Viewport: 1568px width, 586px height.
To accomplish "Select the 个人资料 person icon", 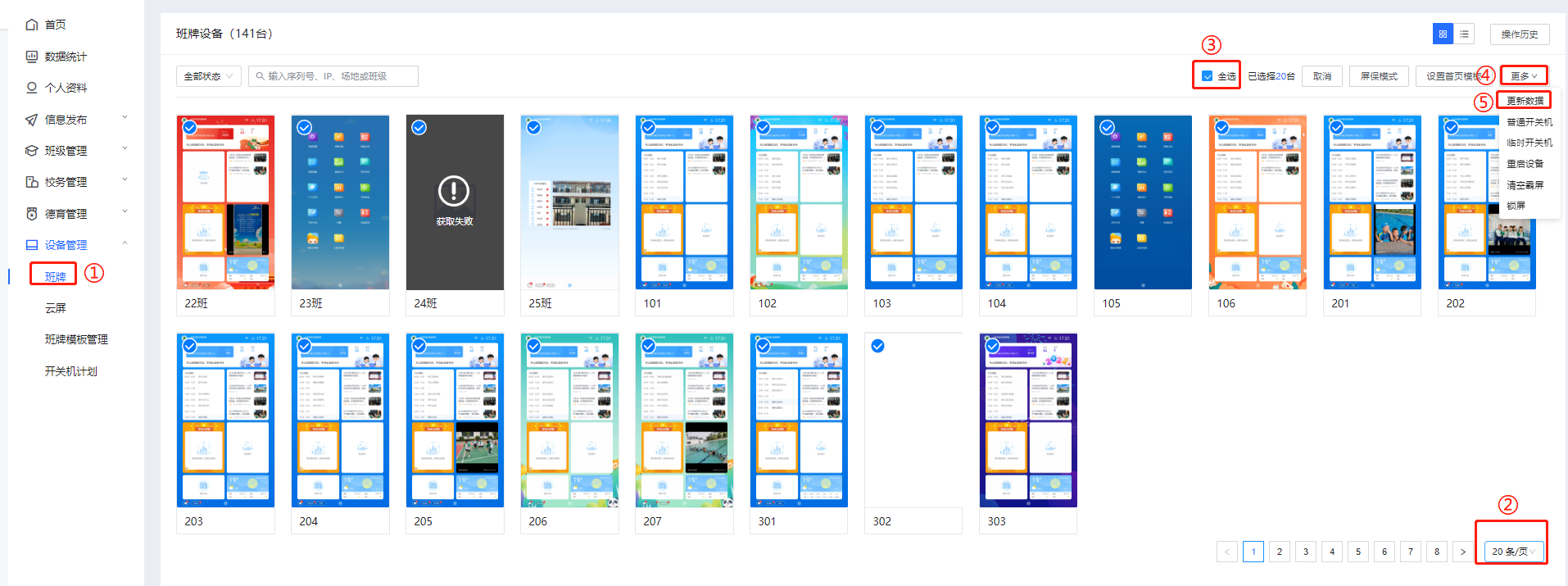I will (32, 88).
